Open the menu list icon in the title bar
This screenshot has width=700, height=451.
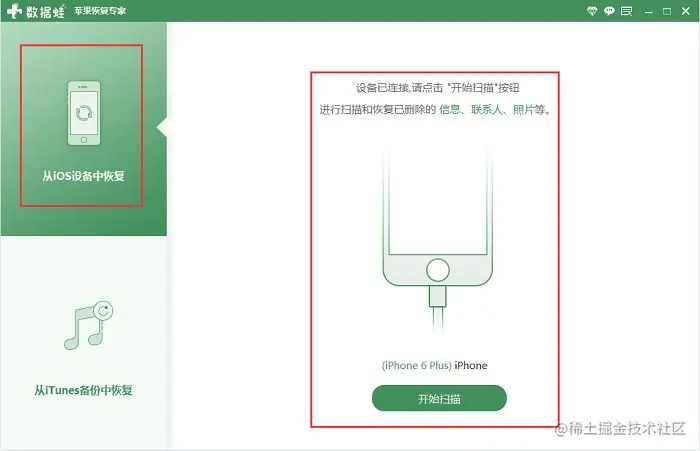pyautogui.click(x=626, y=11)
